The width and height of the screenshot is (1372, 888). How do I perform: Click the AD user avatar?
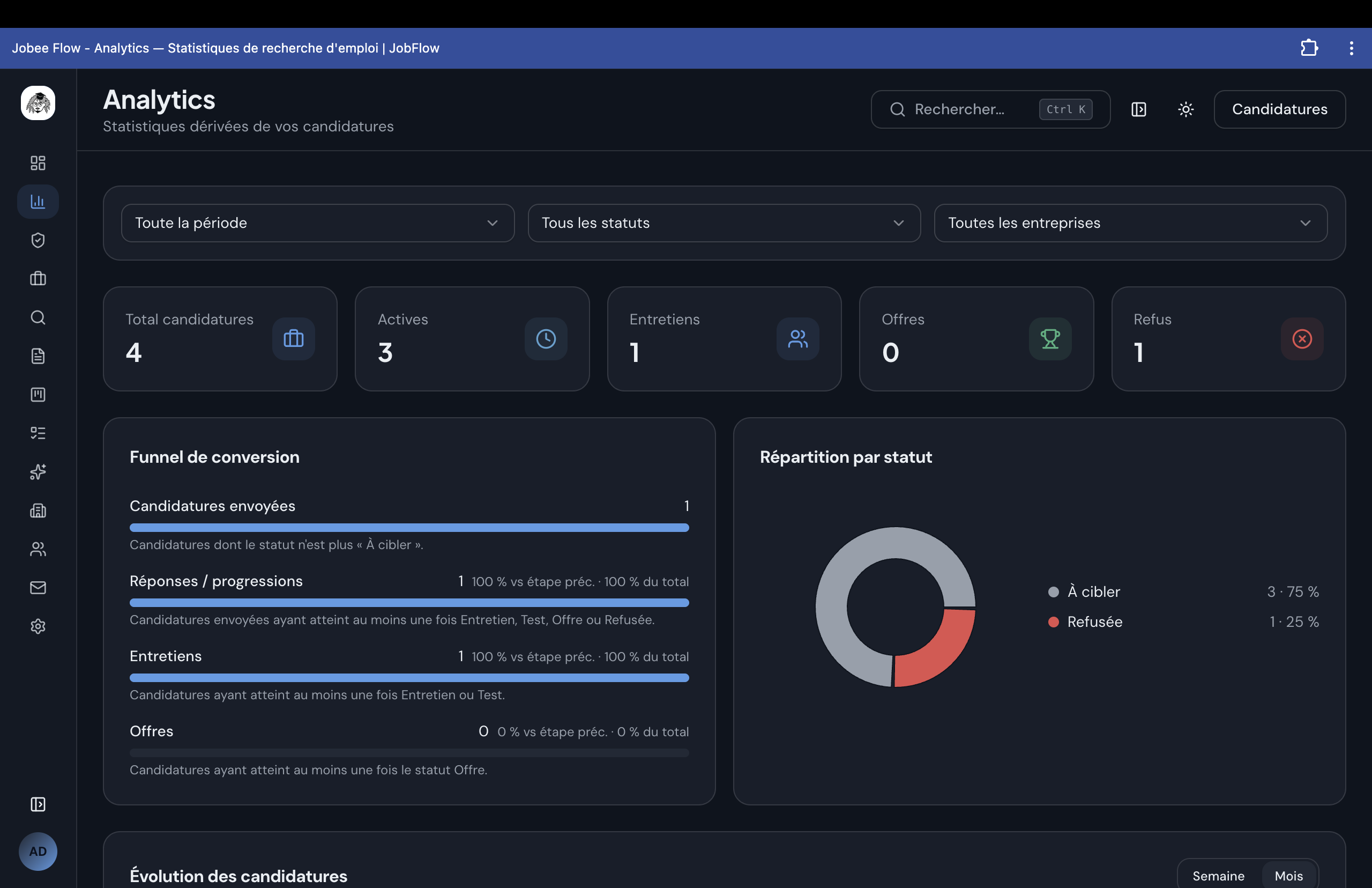[38, 852]
